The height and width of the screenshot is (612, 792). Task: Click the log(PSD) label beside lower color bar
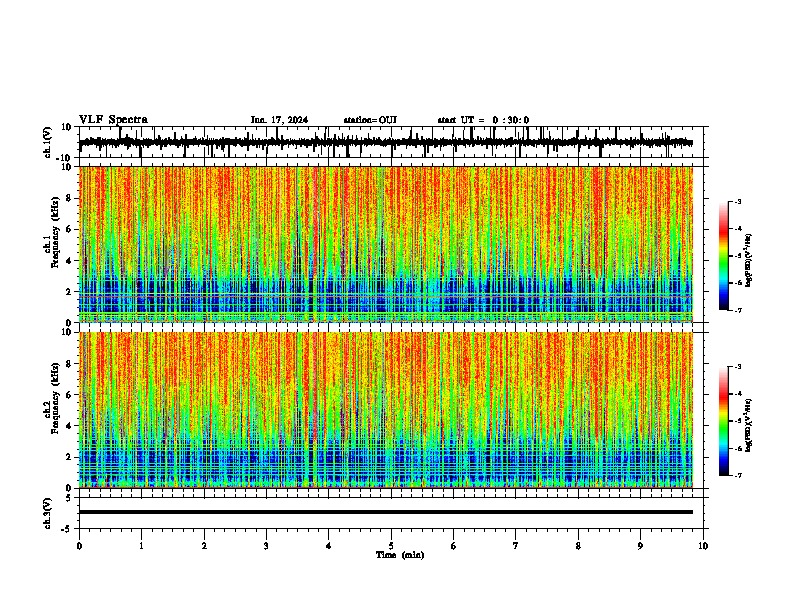(748, 425)
